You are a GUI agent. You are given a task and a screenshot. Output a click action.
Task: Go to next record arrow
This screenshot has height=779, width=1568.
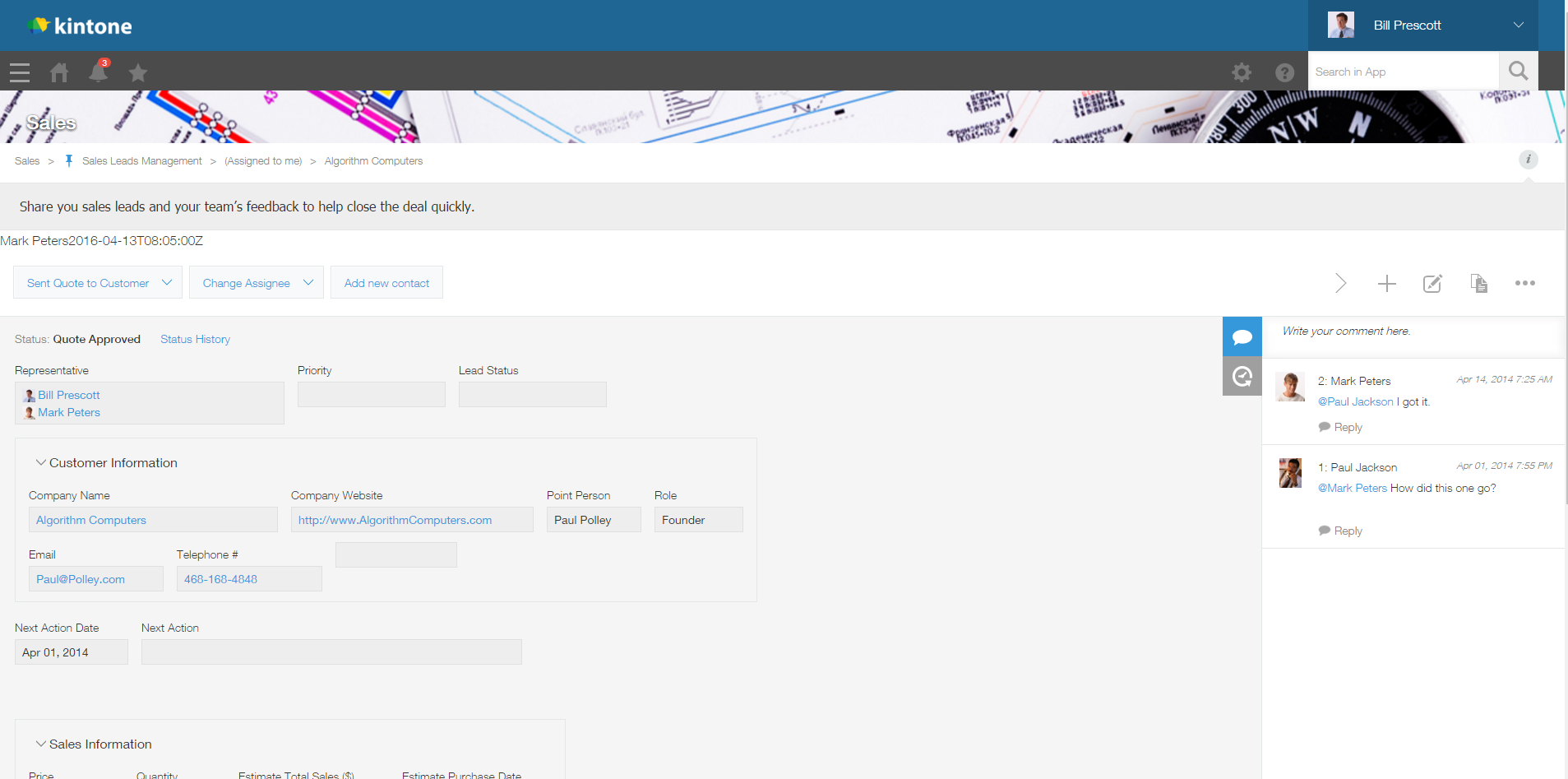pos(1340,284)
